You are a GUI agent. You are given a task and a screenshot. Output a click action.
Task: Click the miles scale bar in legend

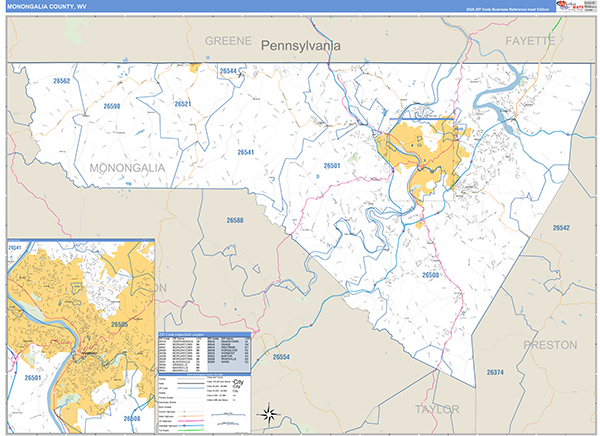pos(228,415)
